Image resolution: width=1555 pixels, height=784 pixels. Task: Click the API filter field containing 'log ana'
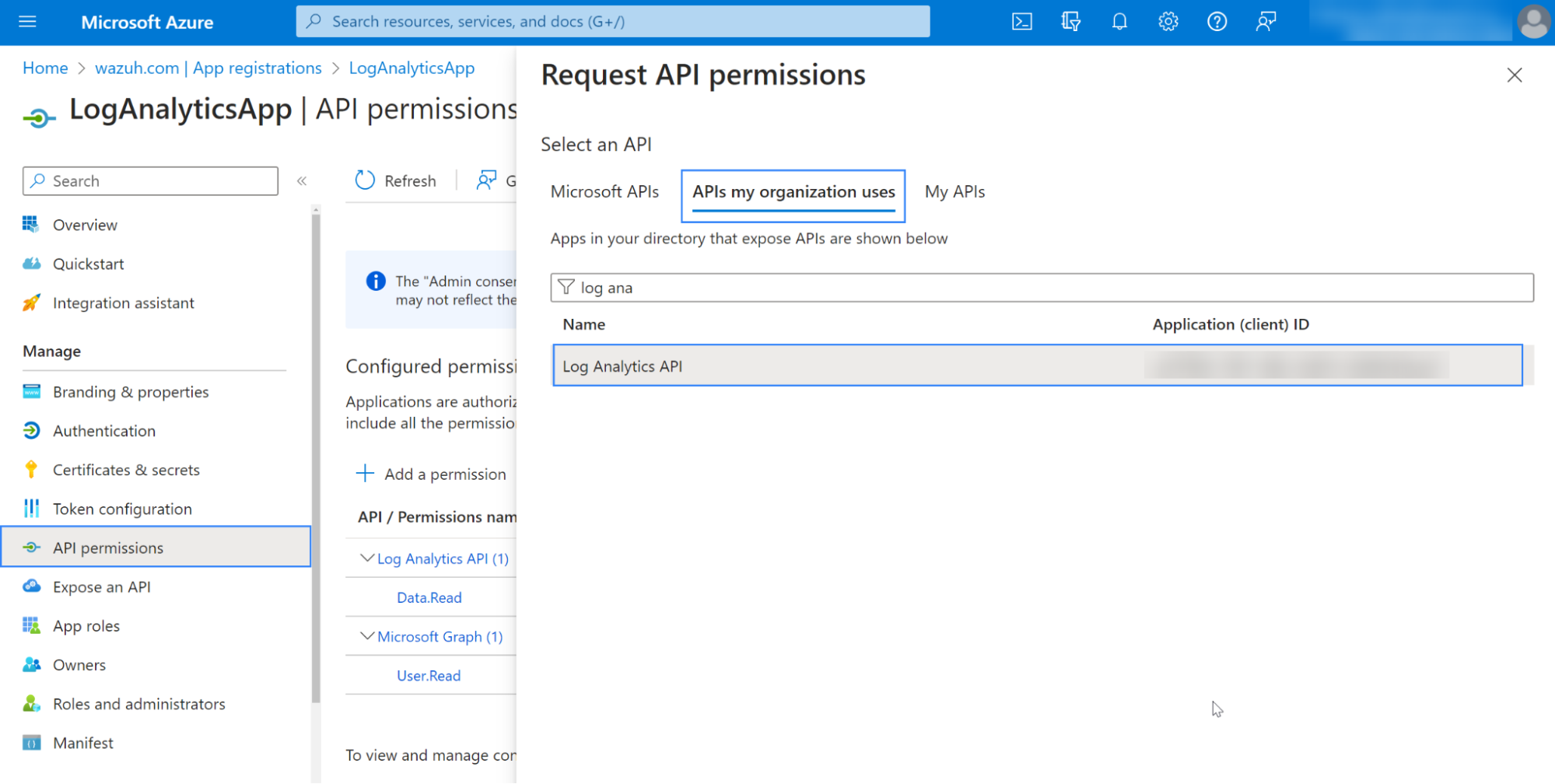[1042, 288]
